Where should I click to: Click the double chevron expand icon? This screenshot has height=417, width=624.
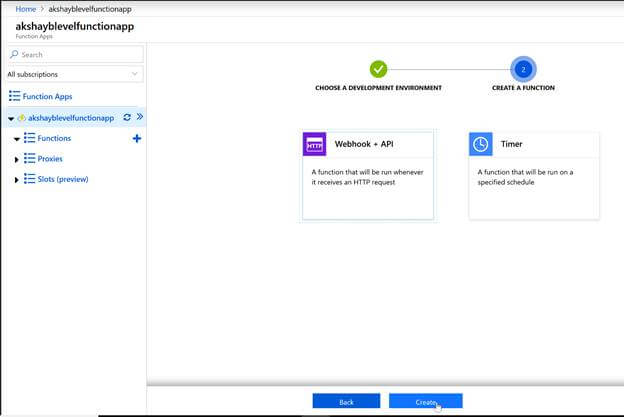[x=140, y=117]
